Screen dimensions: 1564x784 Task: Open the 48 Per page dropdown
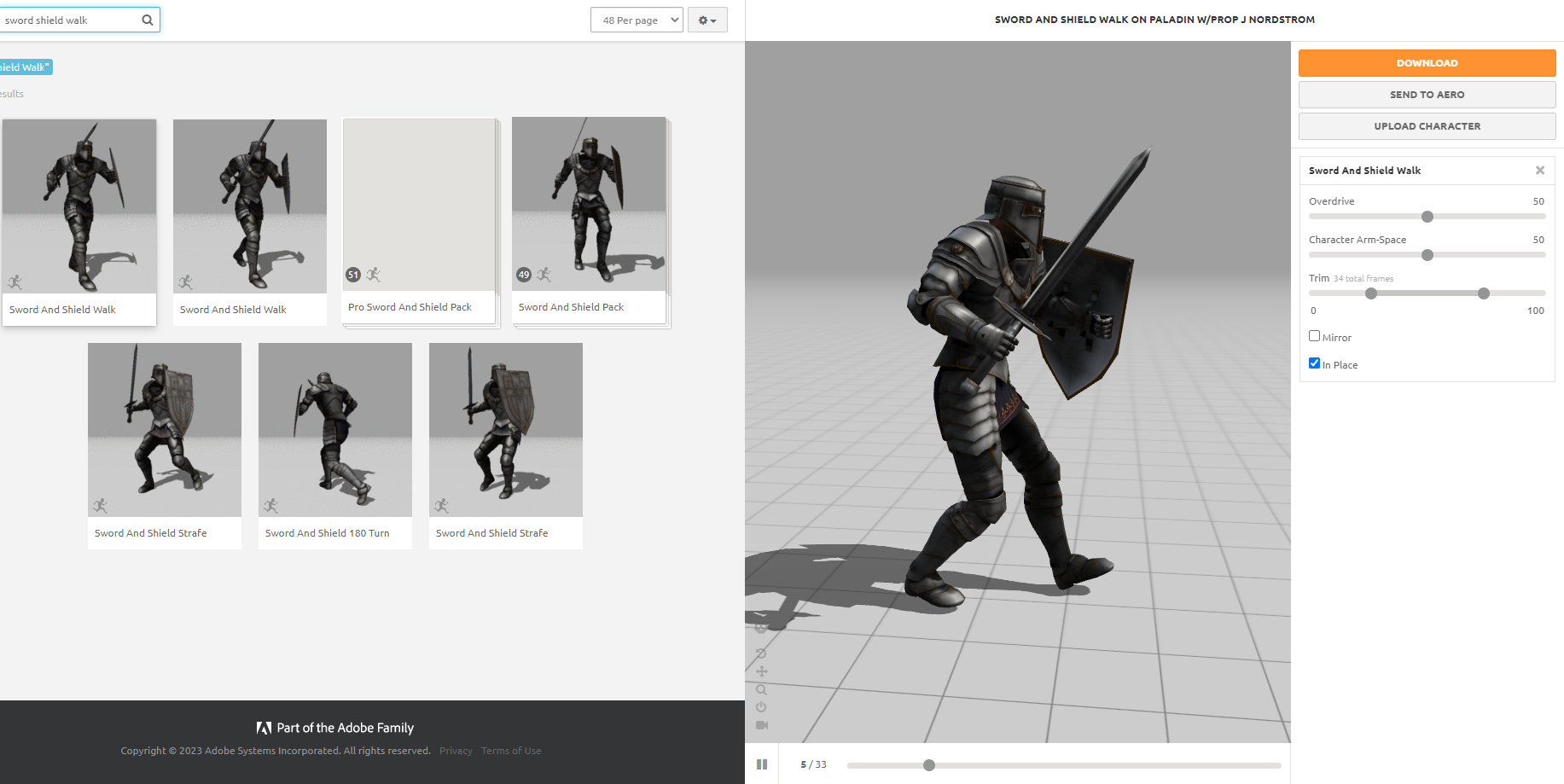point(637,19)
